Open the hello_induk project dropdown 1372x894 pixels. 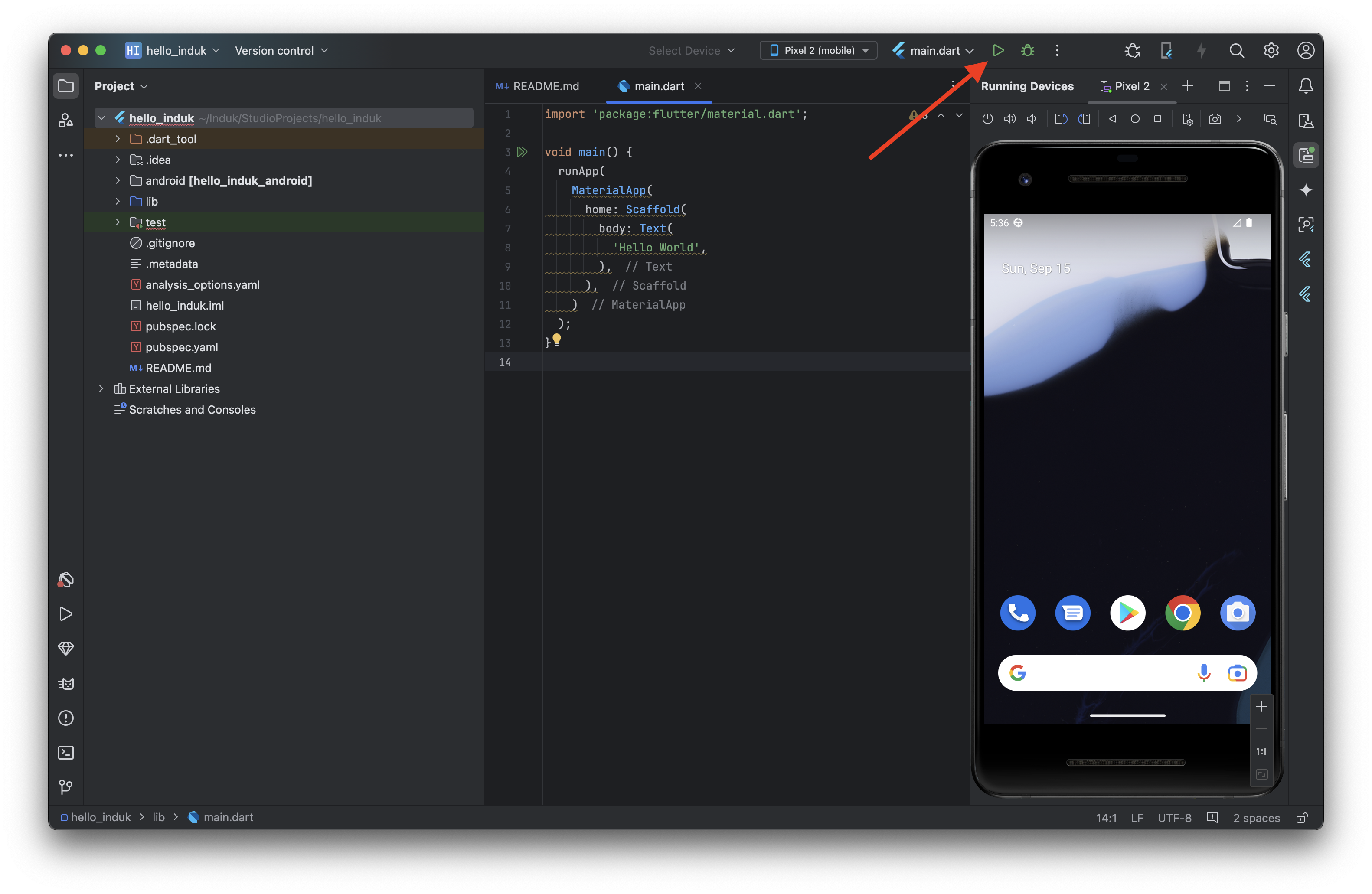(x=172, y=50)
